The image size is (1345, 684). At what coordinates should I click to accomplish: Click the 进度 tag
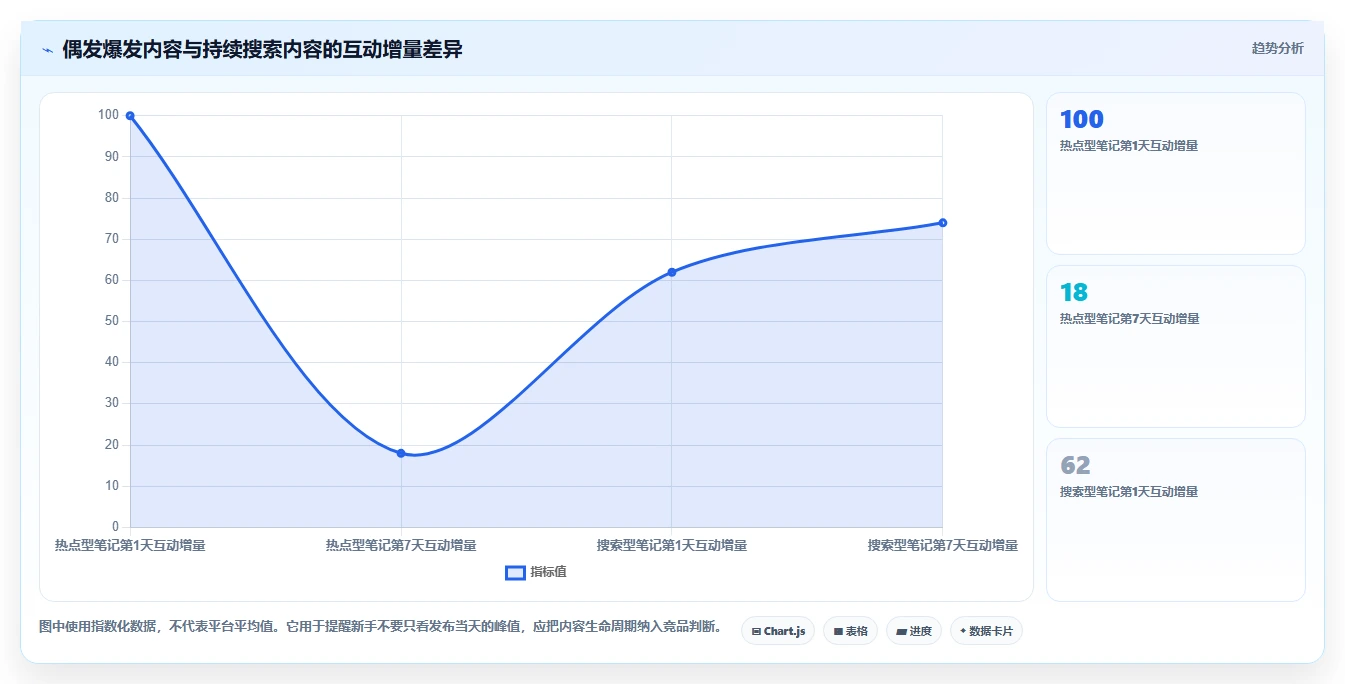click(x=914, y=631)
